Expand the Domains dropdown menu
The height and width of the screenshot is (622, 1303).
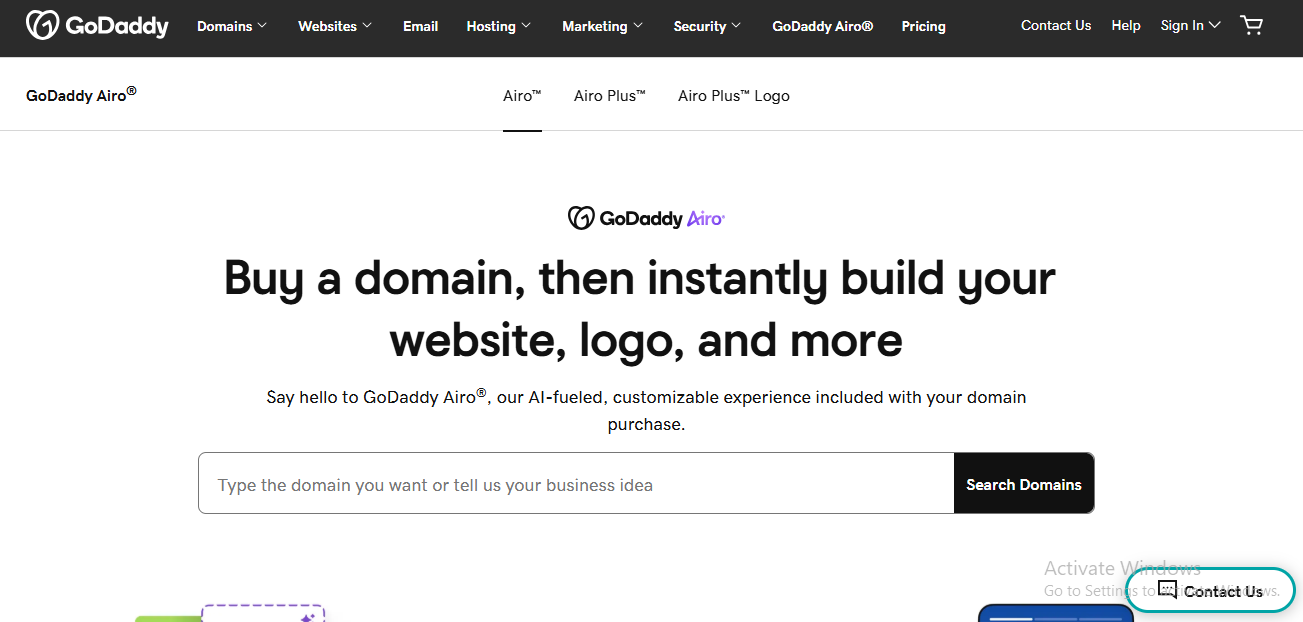click(232, 26)
